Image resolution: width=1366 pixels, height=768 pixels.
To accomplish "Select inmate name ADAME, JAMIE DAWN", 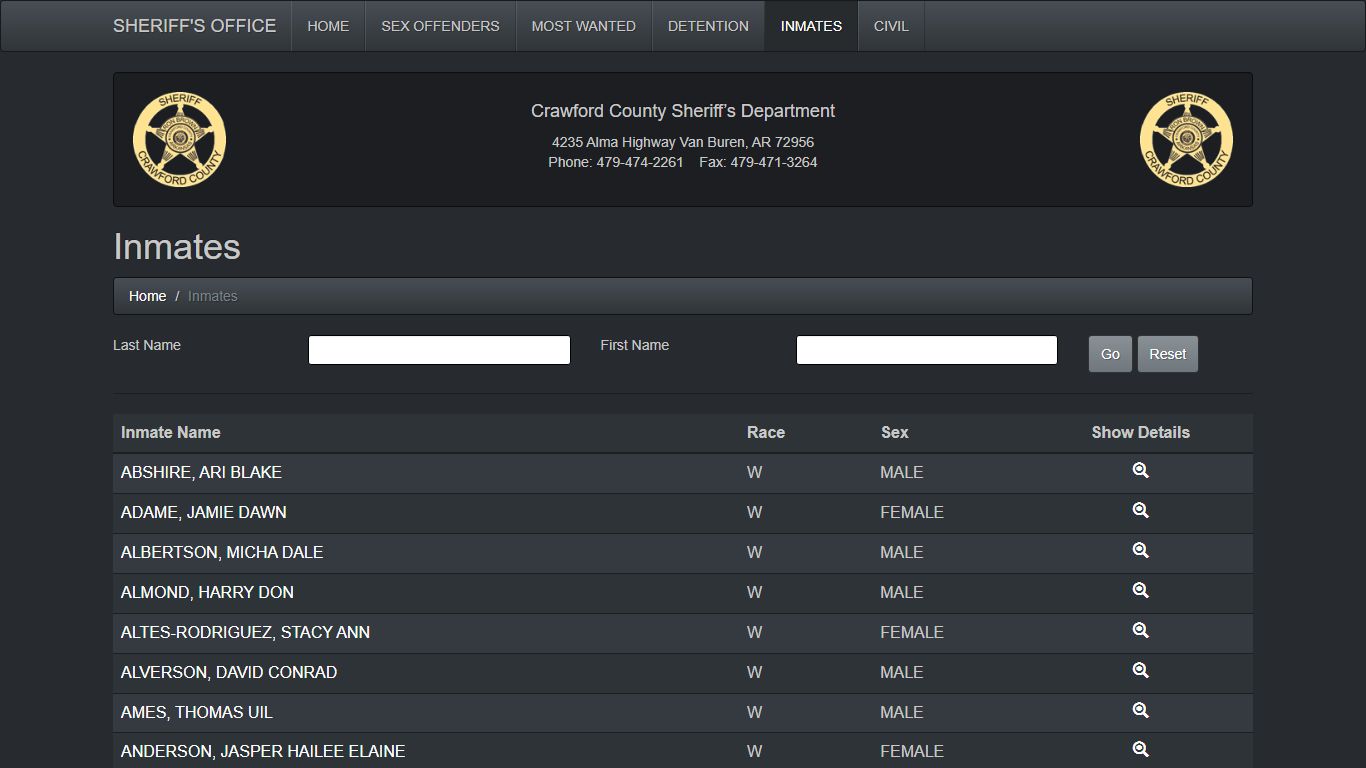I will [x=204, y=512].
